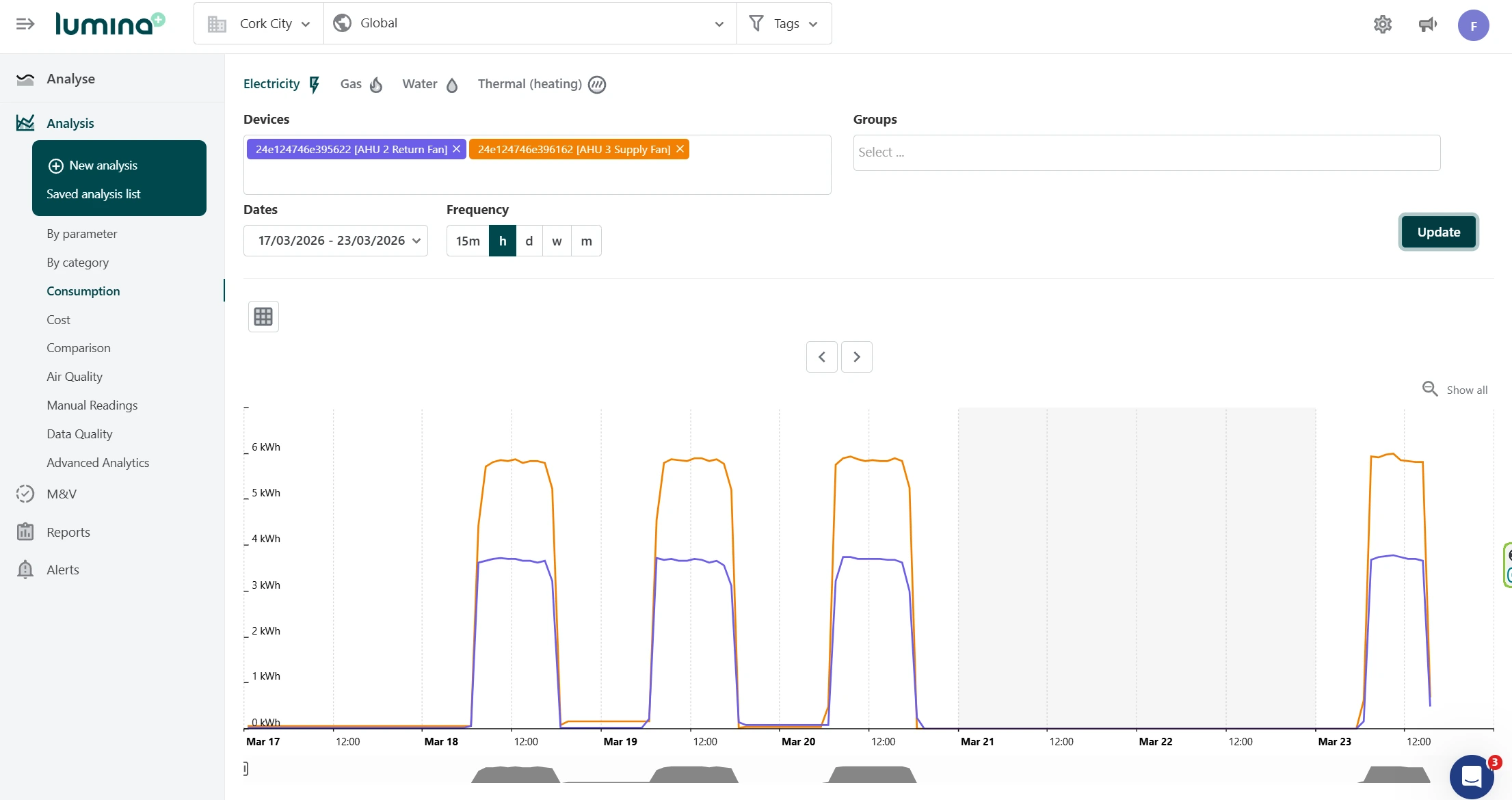This screenshot has height=800, width=1512.
Task: Set frequency to weekly (w)
Action: (557, 241)
